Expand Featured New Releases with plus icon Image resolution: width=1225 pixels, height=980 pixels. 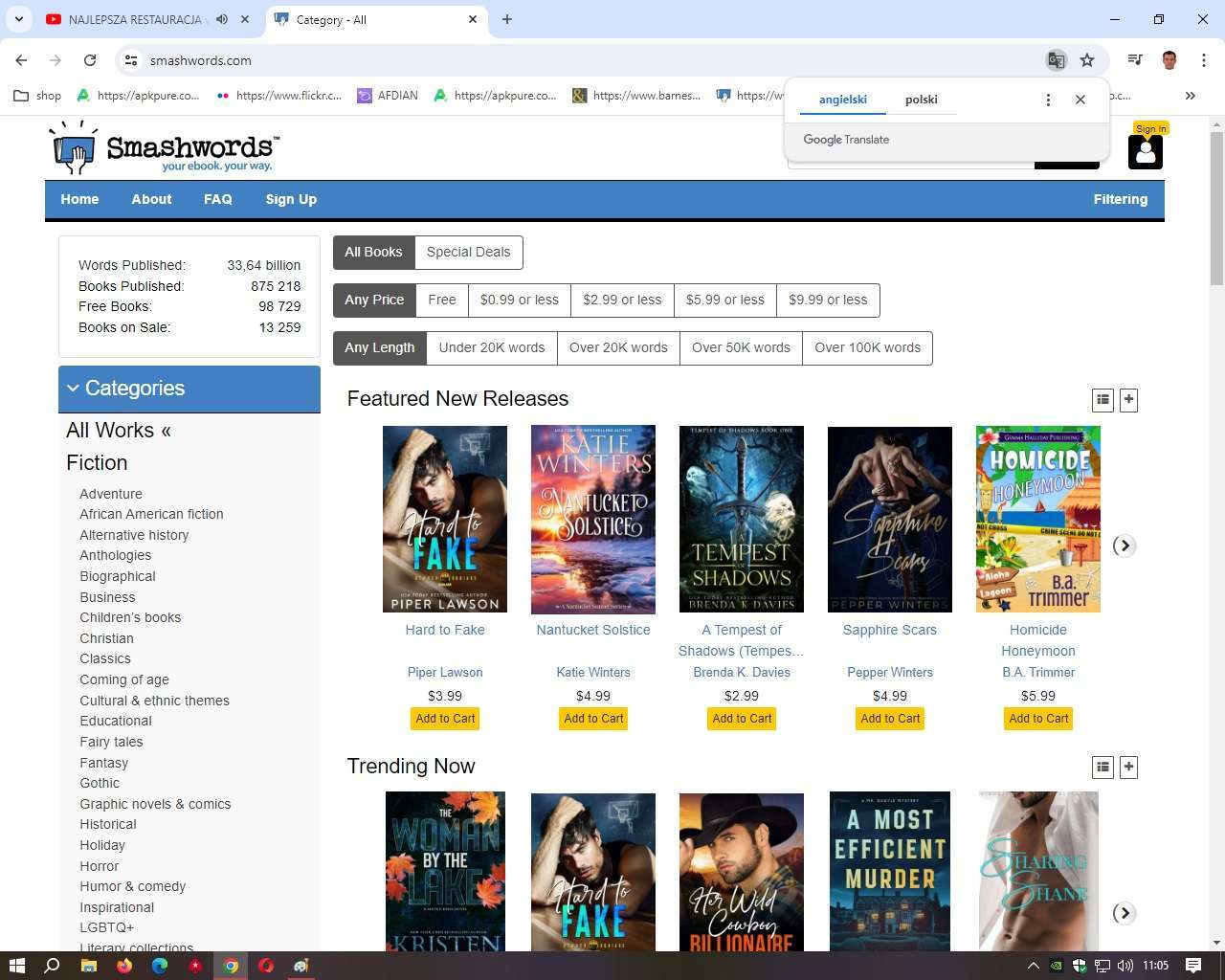point(1128,399)
